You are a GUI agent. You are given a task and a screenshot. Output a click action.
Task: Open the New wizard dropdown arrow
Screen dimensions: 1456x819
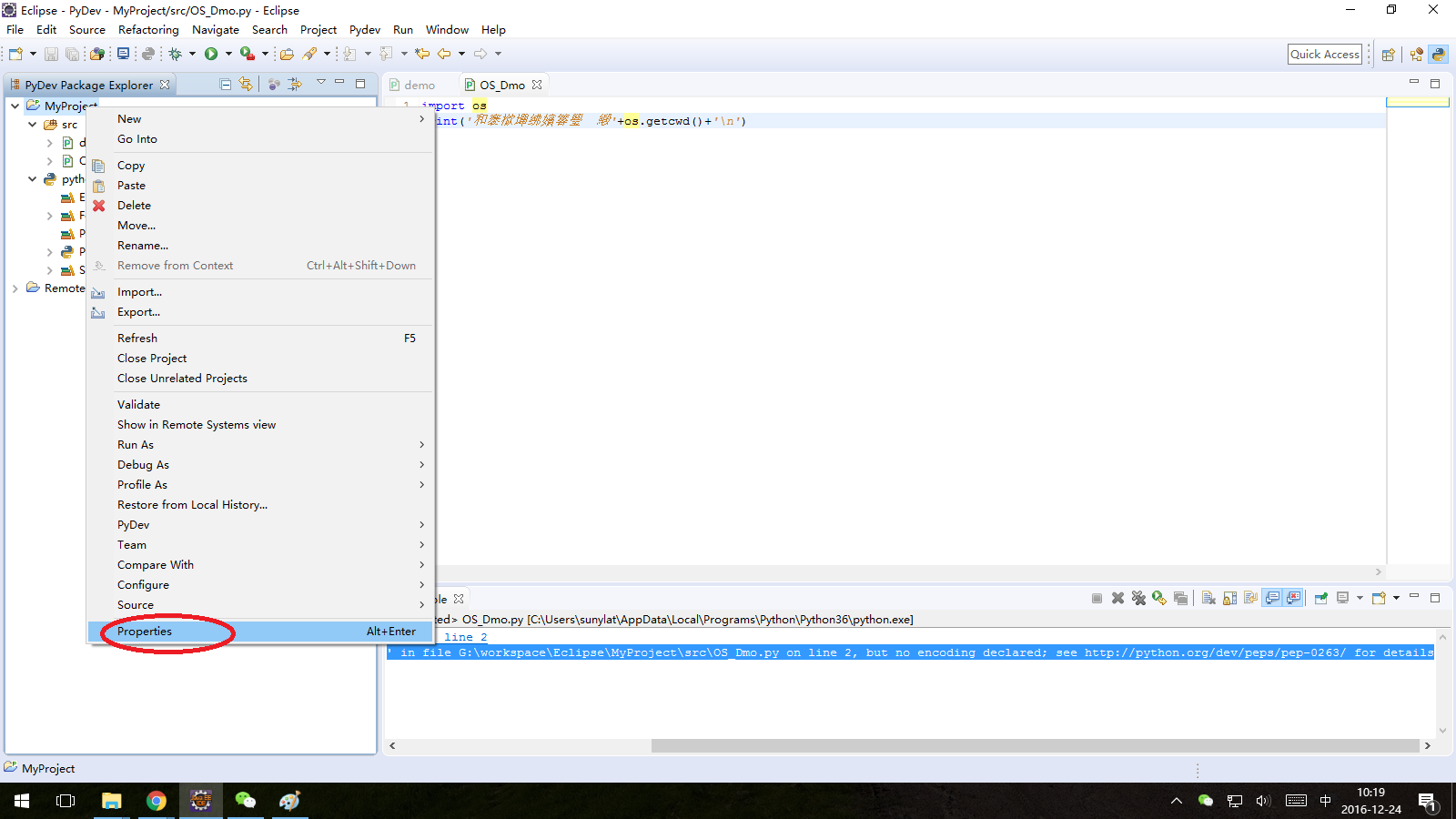point(33,54)
